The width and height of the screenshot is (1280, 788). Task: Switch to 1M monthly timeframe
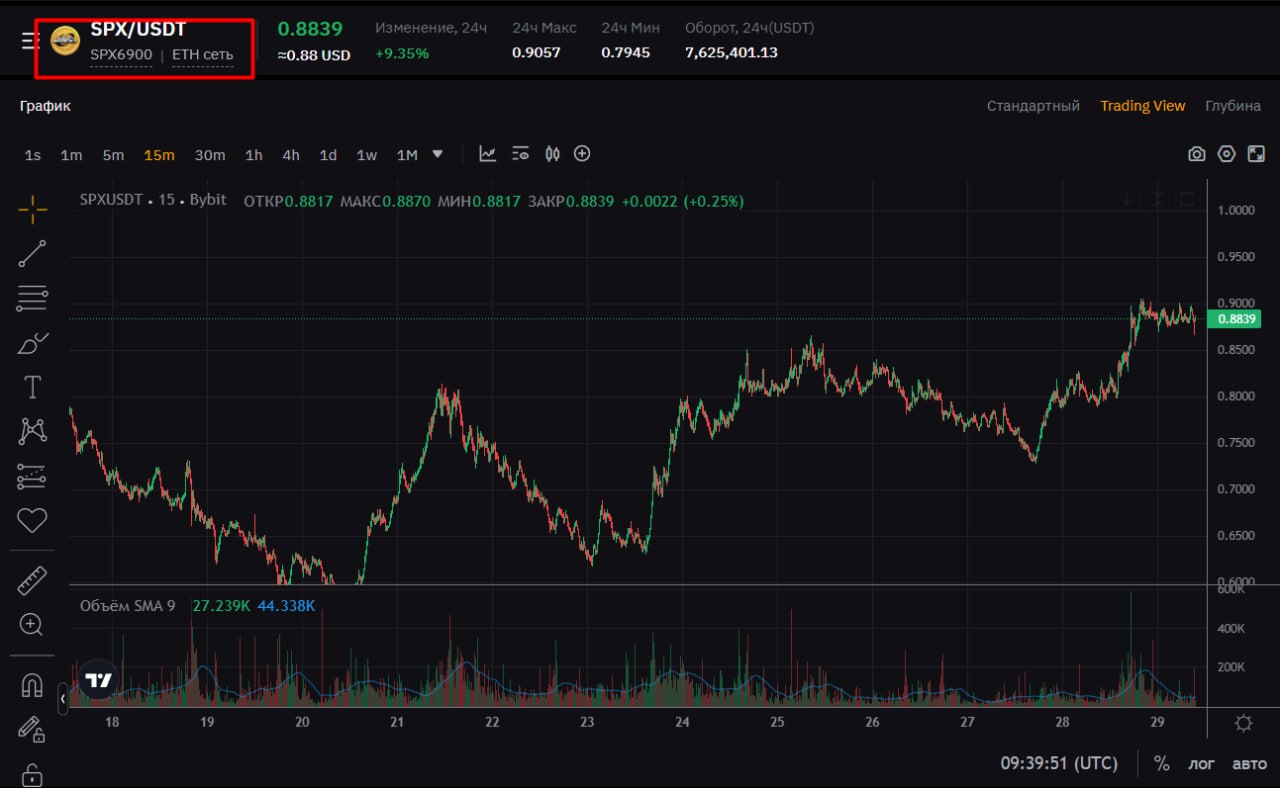[407, 155]
